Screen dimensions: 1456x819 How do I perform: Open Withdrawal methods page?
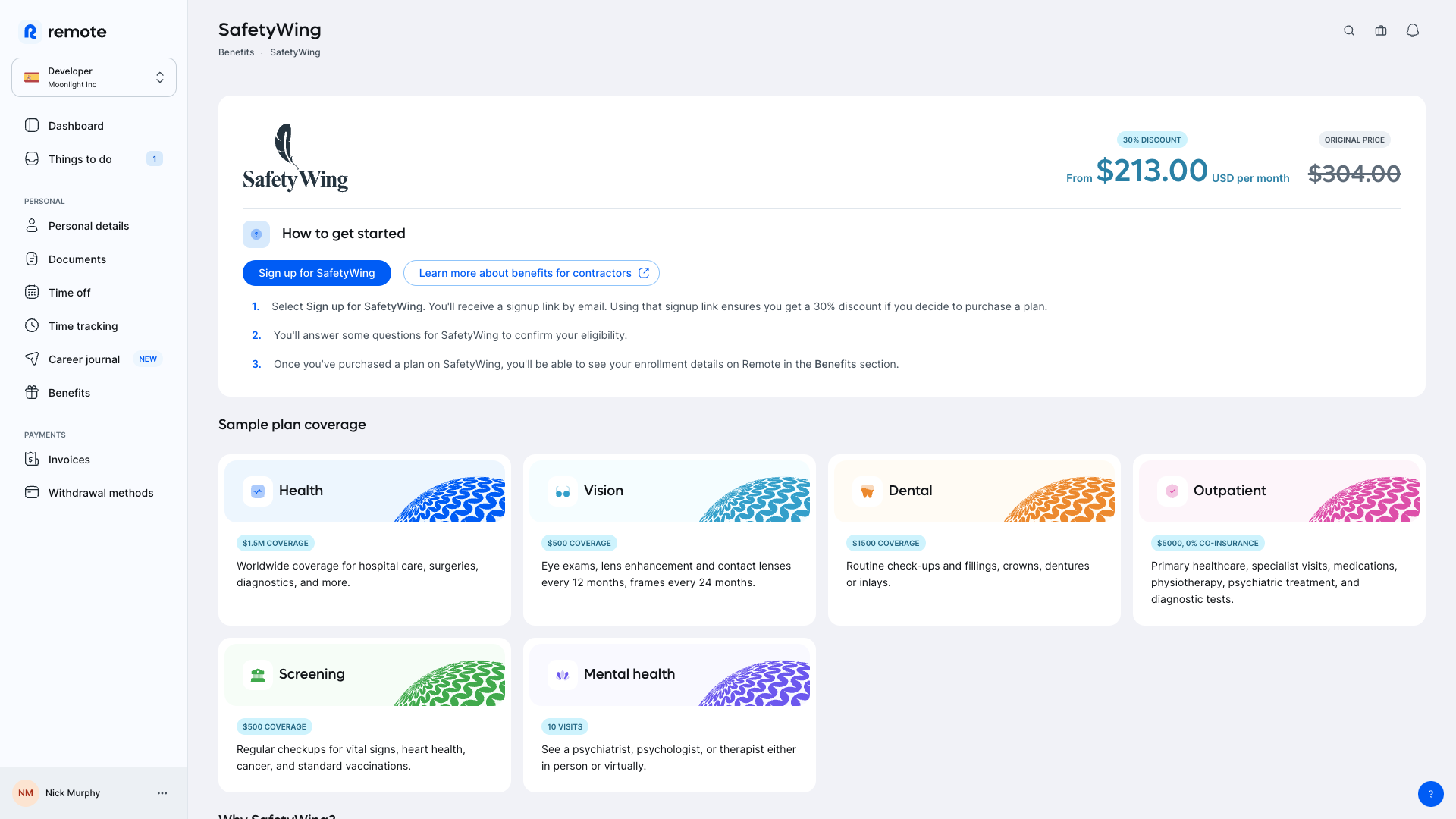(101, 493)
